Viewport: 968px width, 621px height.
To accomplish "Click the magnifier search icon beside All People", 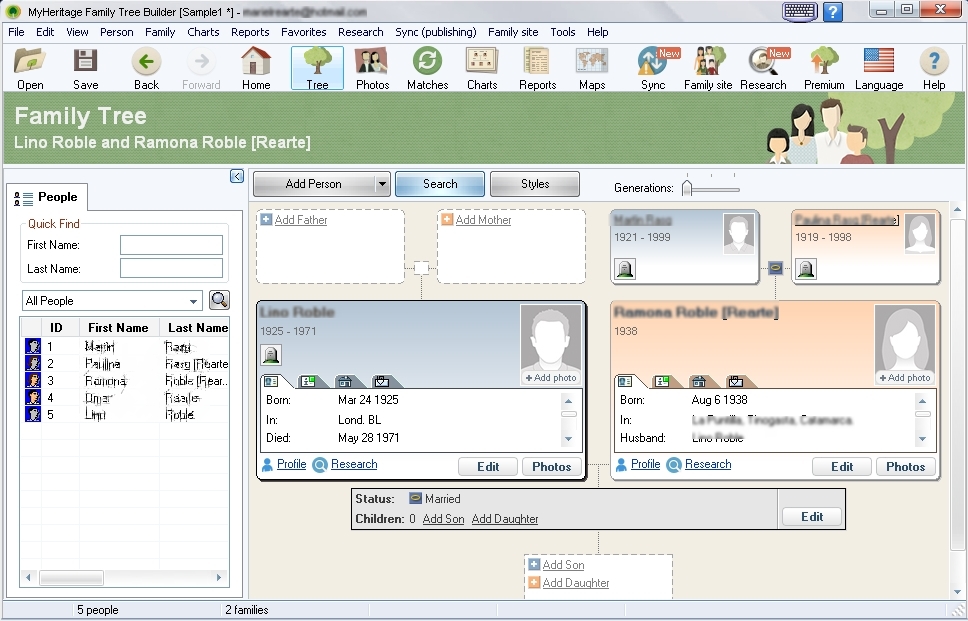I will (x=219, y=300).
